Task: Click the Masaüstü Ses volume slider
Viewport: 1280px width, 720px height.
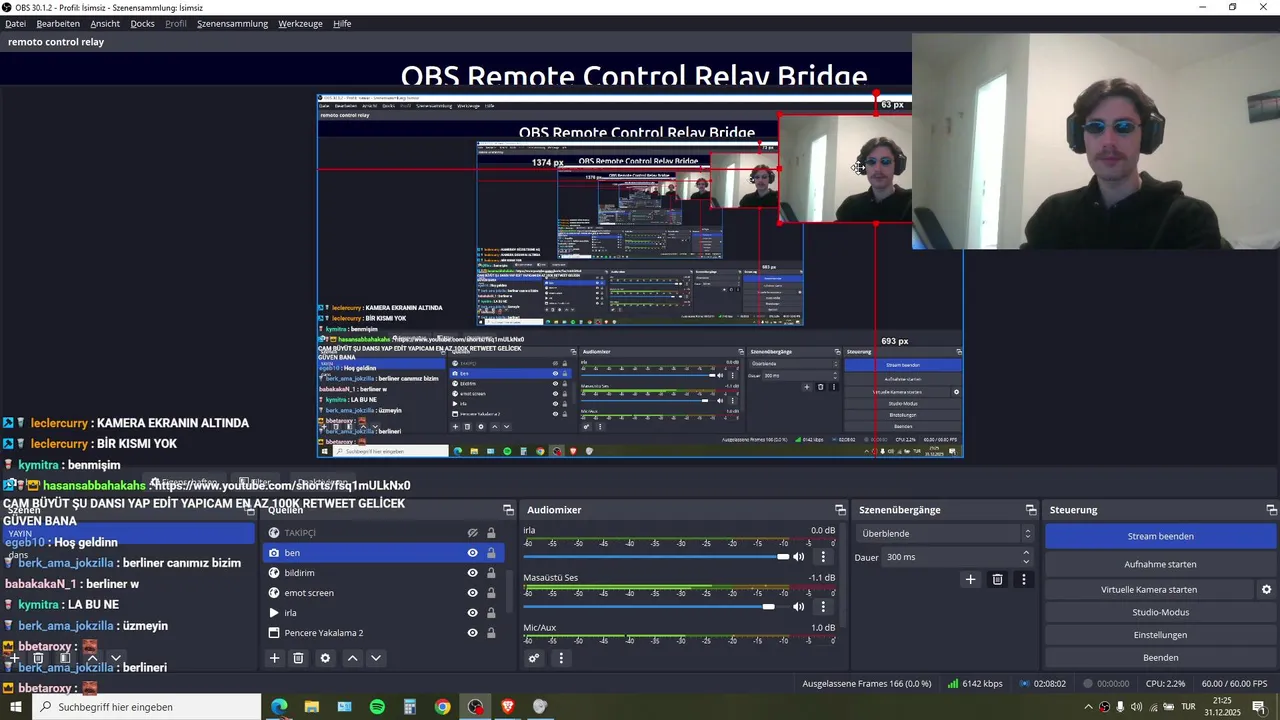Action: (x=656, y=607)
